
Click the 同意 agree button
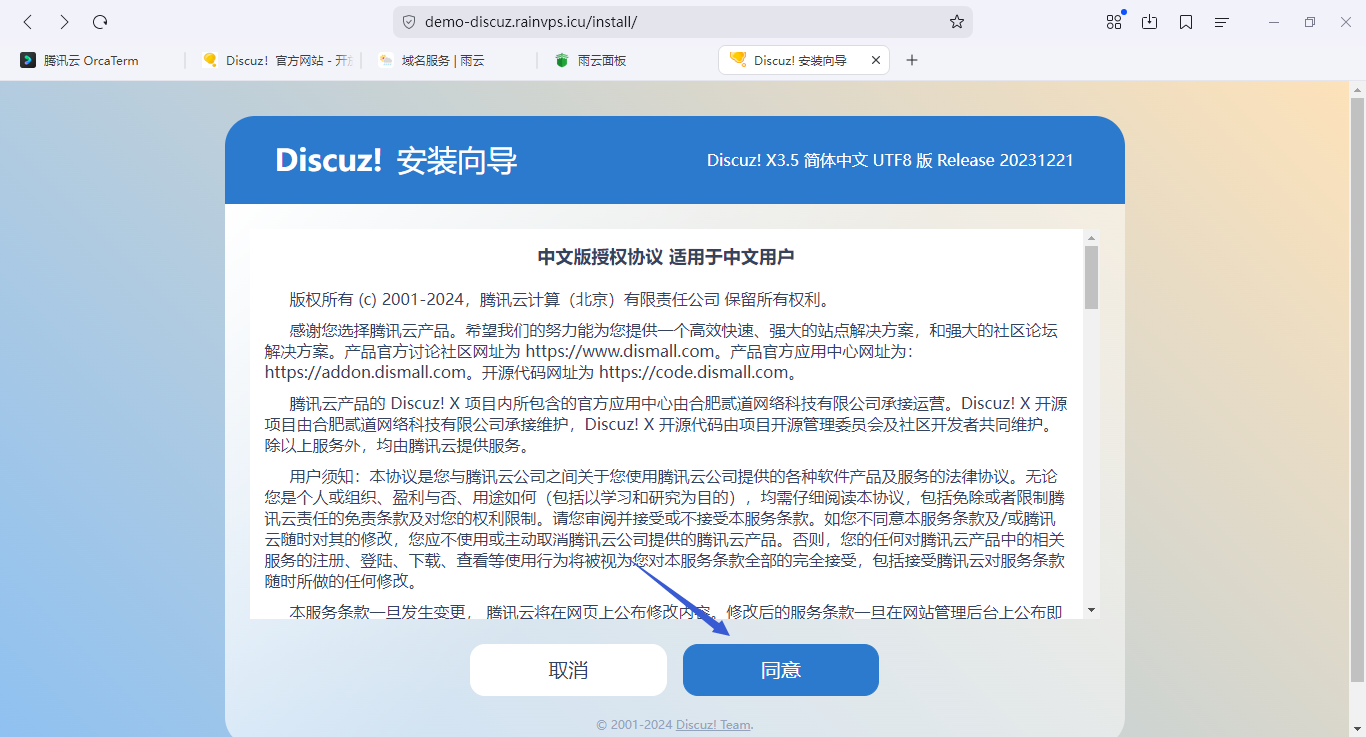point(781,670)
